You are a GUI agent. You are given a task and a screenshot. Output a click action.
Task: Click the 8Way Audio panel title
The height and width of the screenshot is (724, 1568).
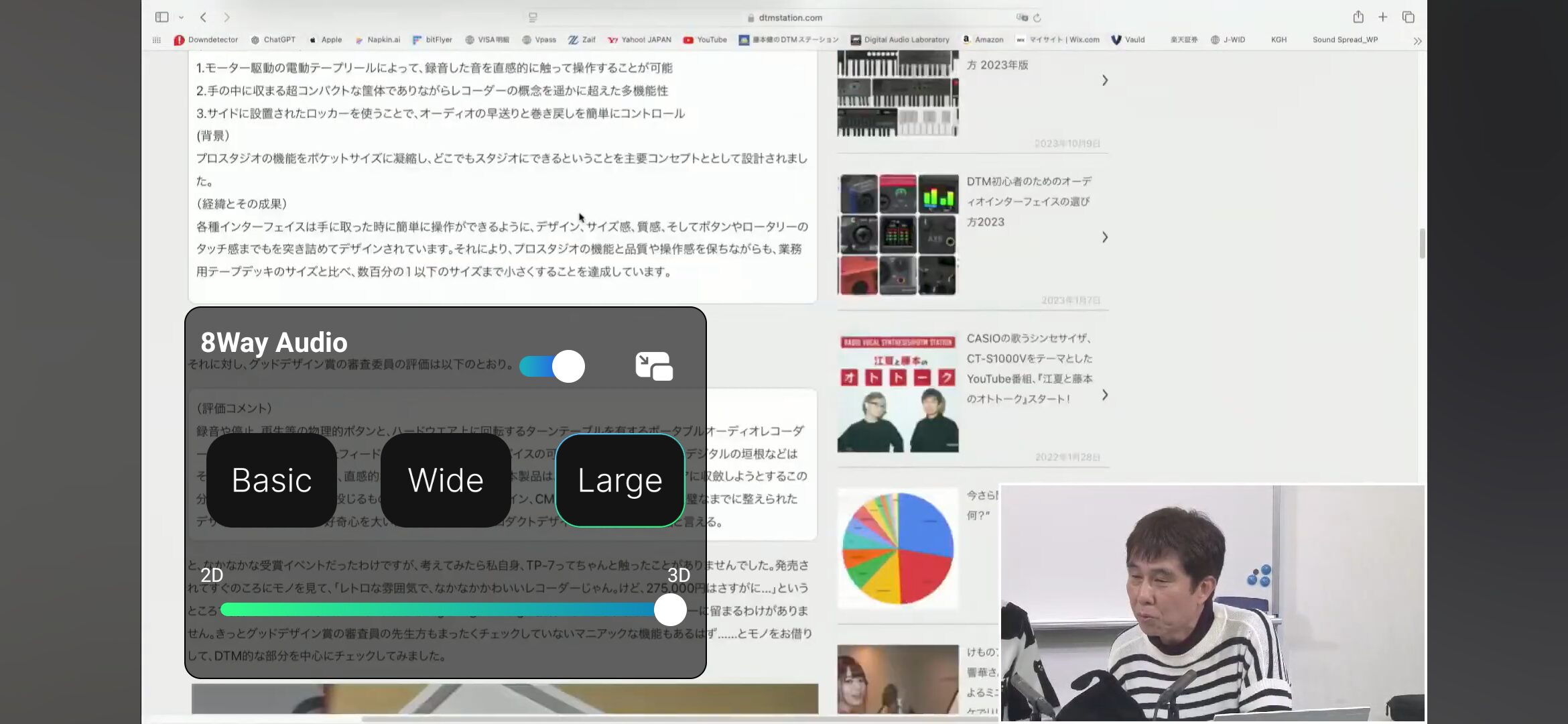(274, 343)
